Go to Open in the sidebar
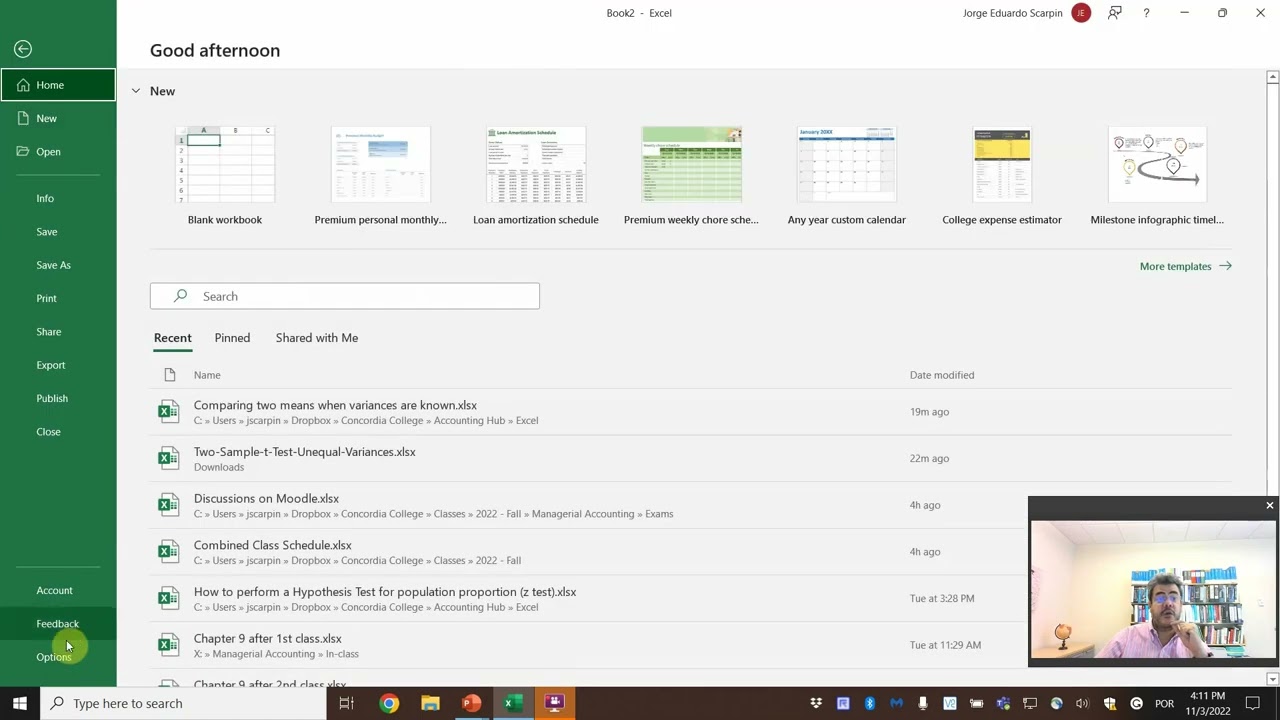The width and height of the screenshot is (1280, 720). [x=58, y=151]
